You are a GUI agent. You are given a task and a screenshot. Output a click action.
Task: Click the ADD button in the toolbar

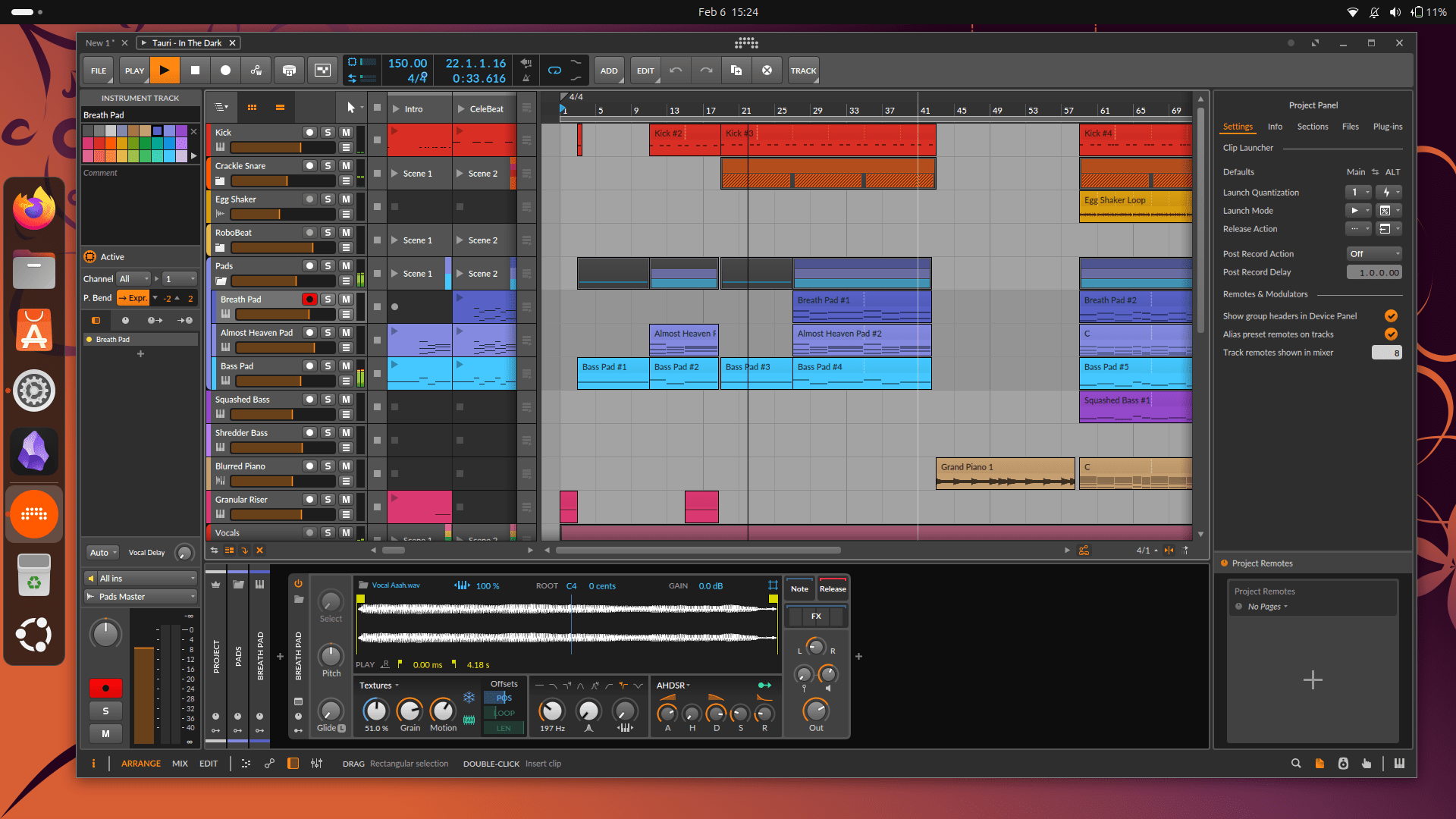[x=609, y=70]
